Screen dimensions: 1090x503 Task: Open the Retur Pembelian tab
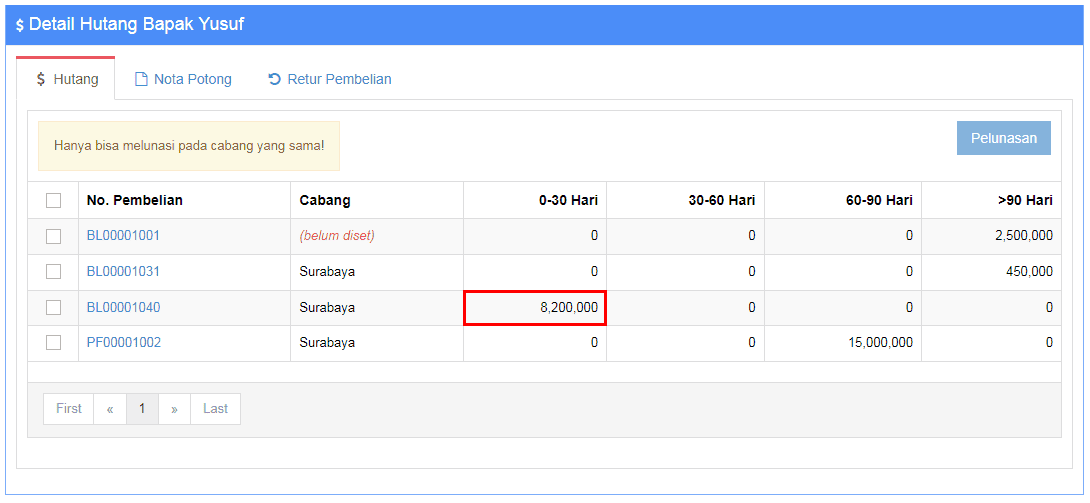click(330, 79)
